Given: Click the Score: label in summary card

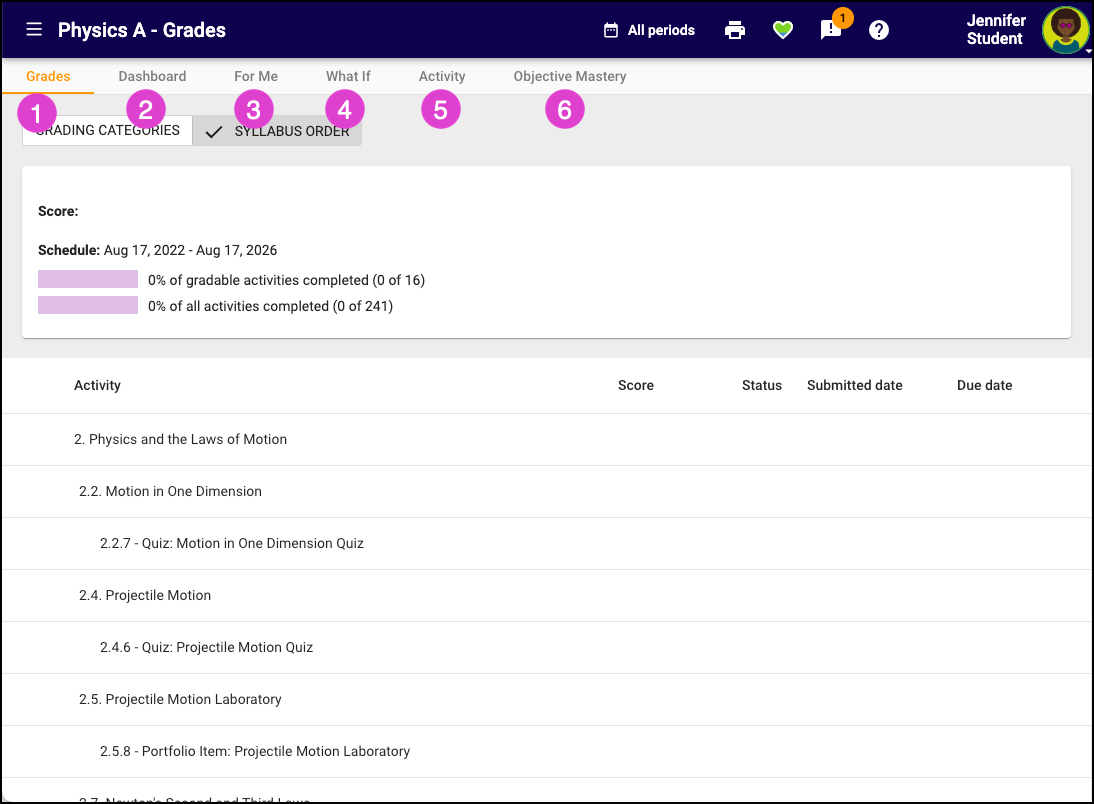Looking at the screenshot, I should click(x=58, y=211).
